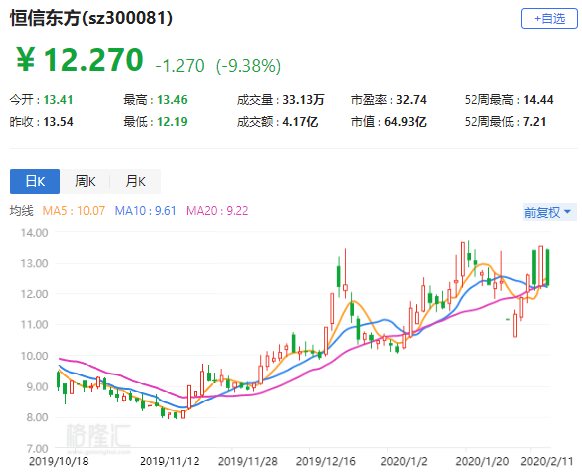Click the 市值 value 64.93亿
The height and width of the screenshot is (472, 582).
405,122
